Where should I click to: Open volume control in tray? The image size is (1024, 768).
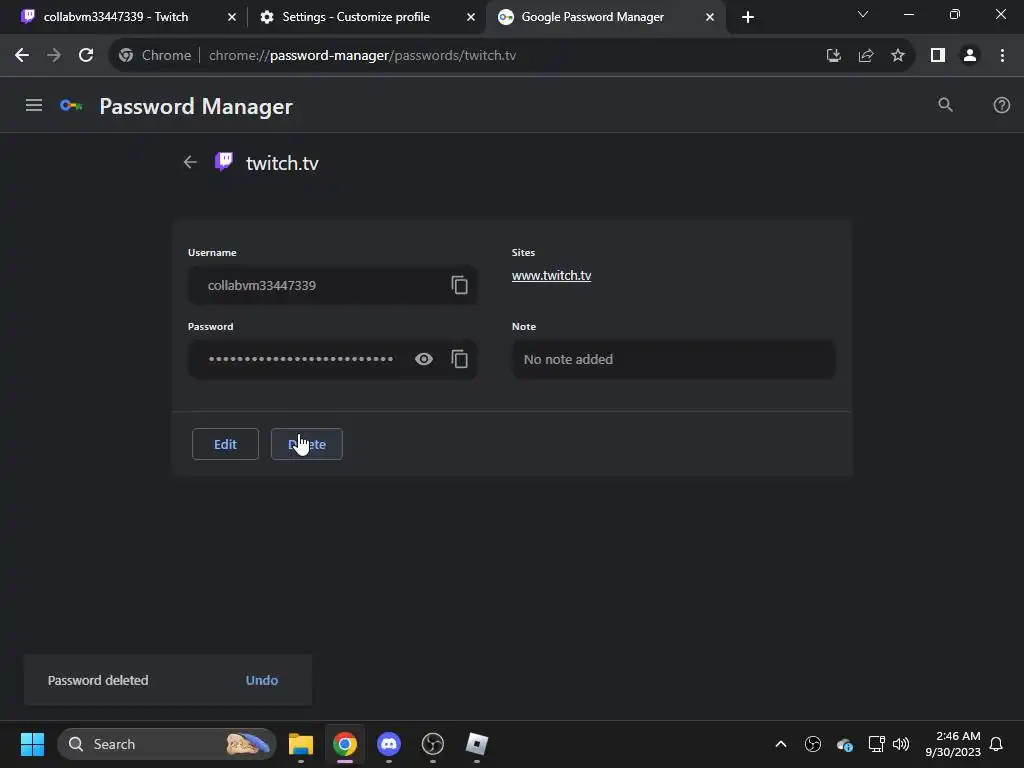[x=901, y=744]
